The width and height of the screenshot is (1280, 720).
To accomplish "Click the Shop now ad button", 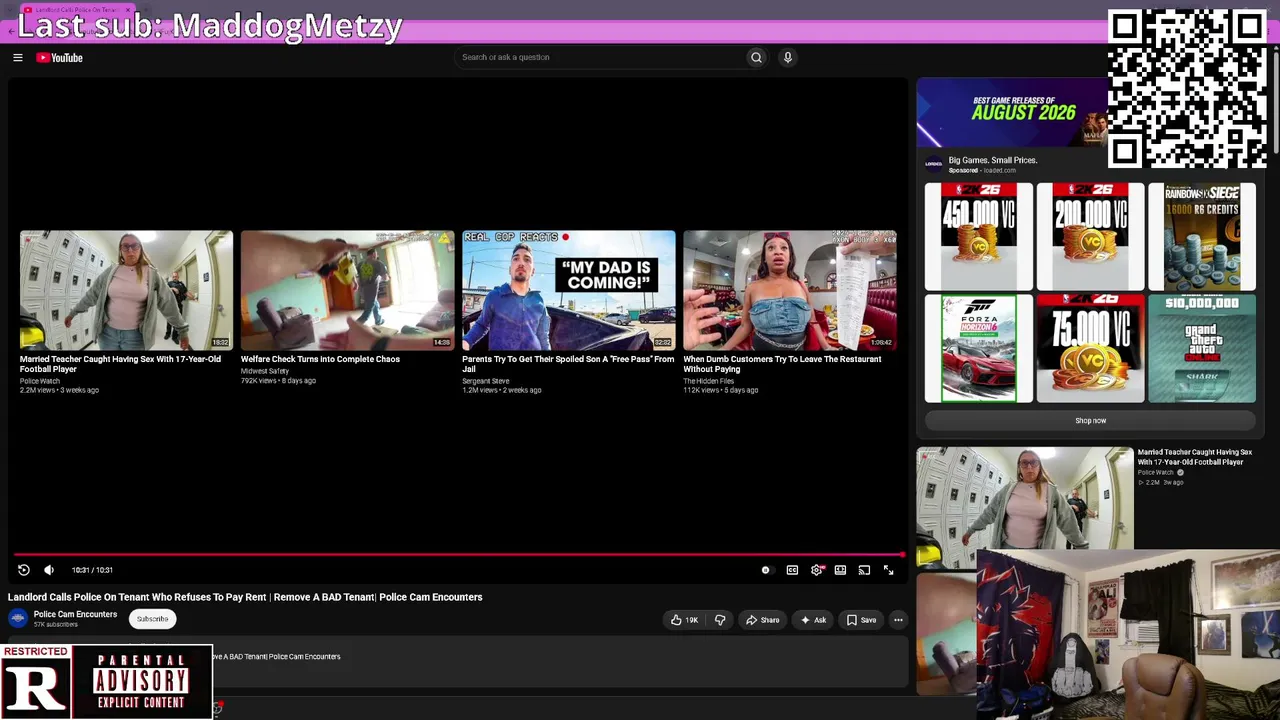I will [1090, 421].
